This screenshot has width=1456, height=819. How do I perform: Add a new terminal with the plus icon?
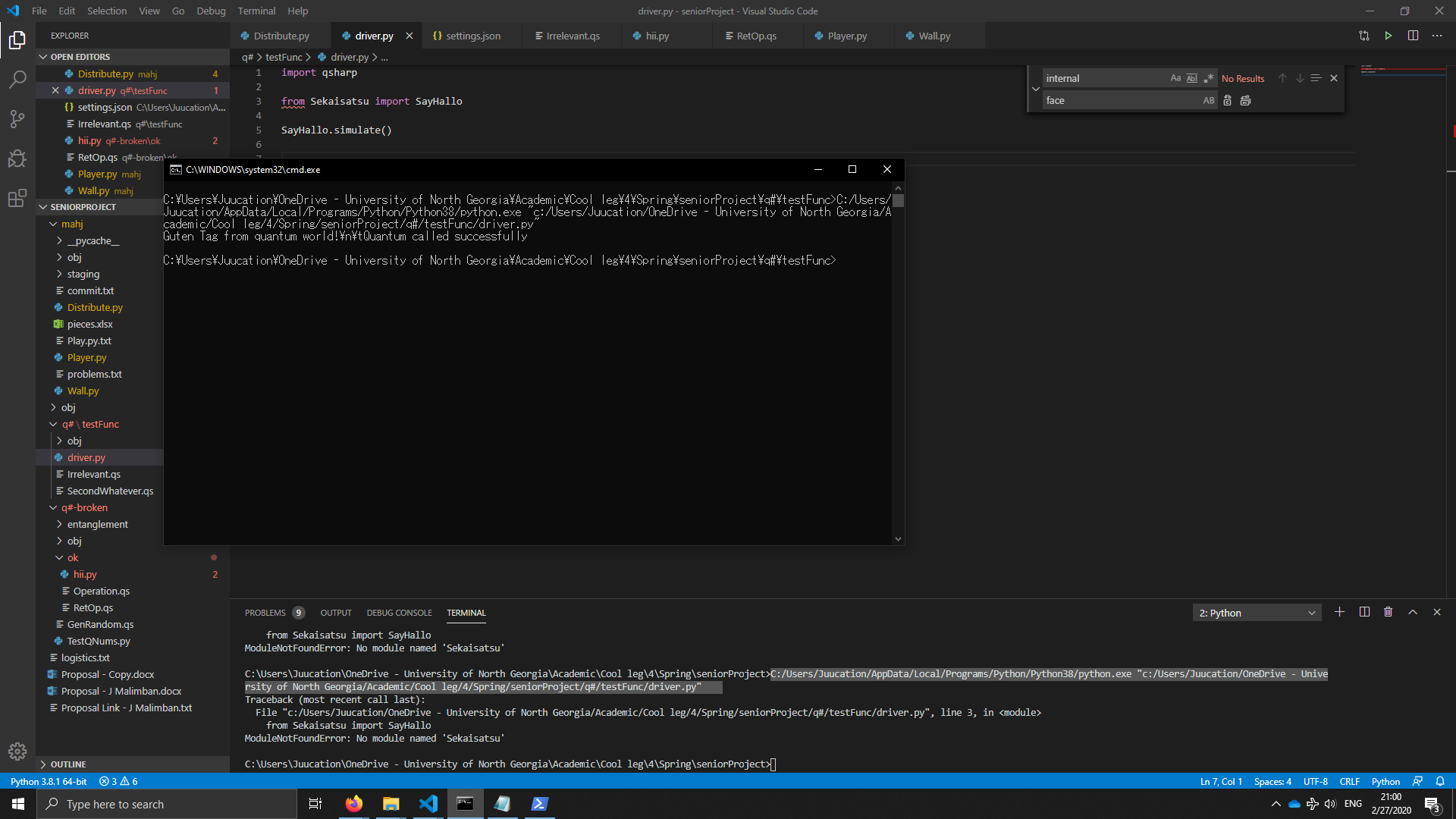click(1339, 612)
